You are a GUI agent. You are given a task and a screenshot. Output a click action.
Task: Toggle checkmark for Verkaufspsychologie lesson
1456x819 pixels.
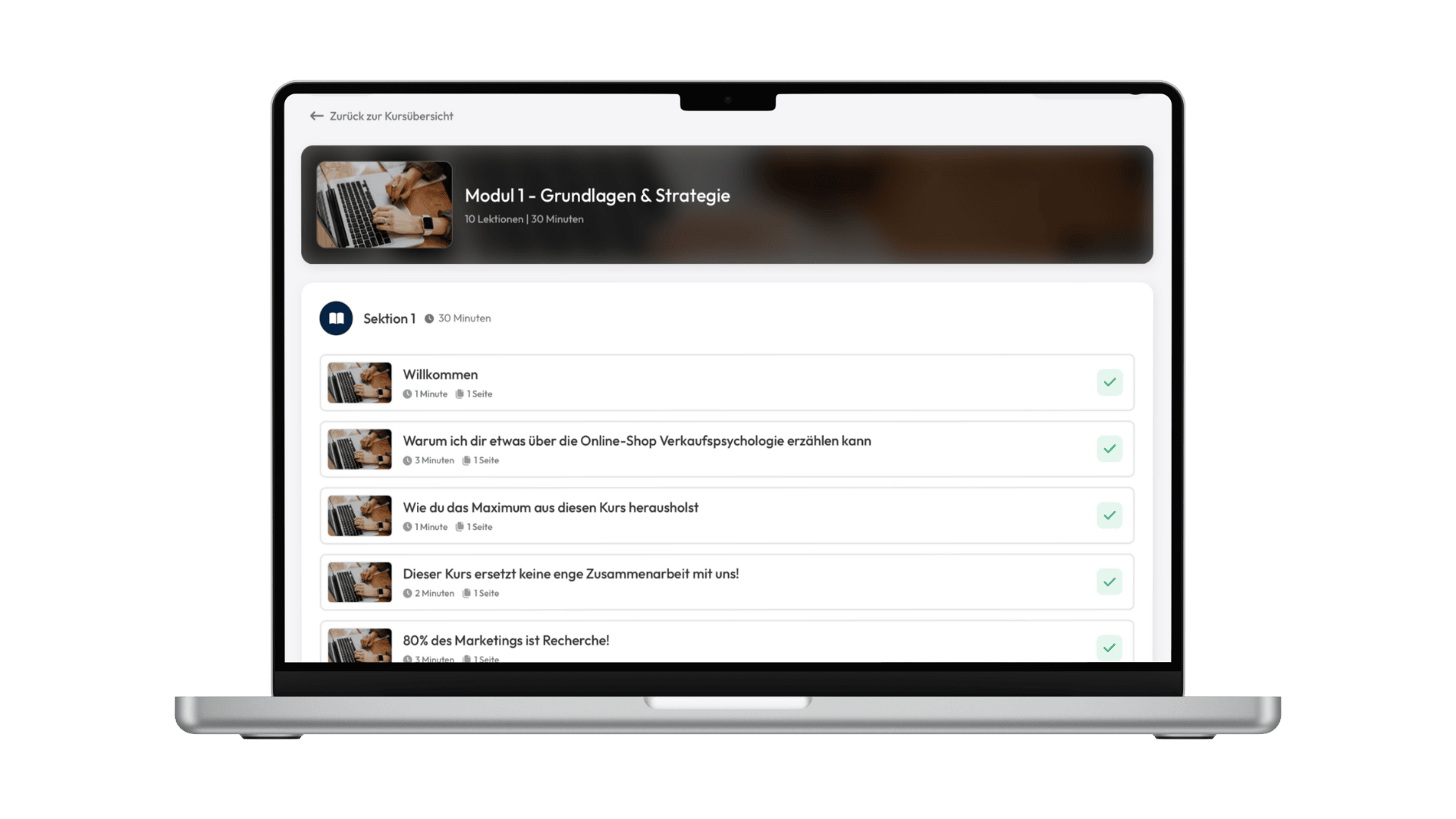(1109, 449)
